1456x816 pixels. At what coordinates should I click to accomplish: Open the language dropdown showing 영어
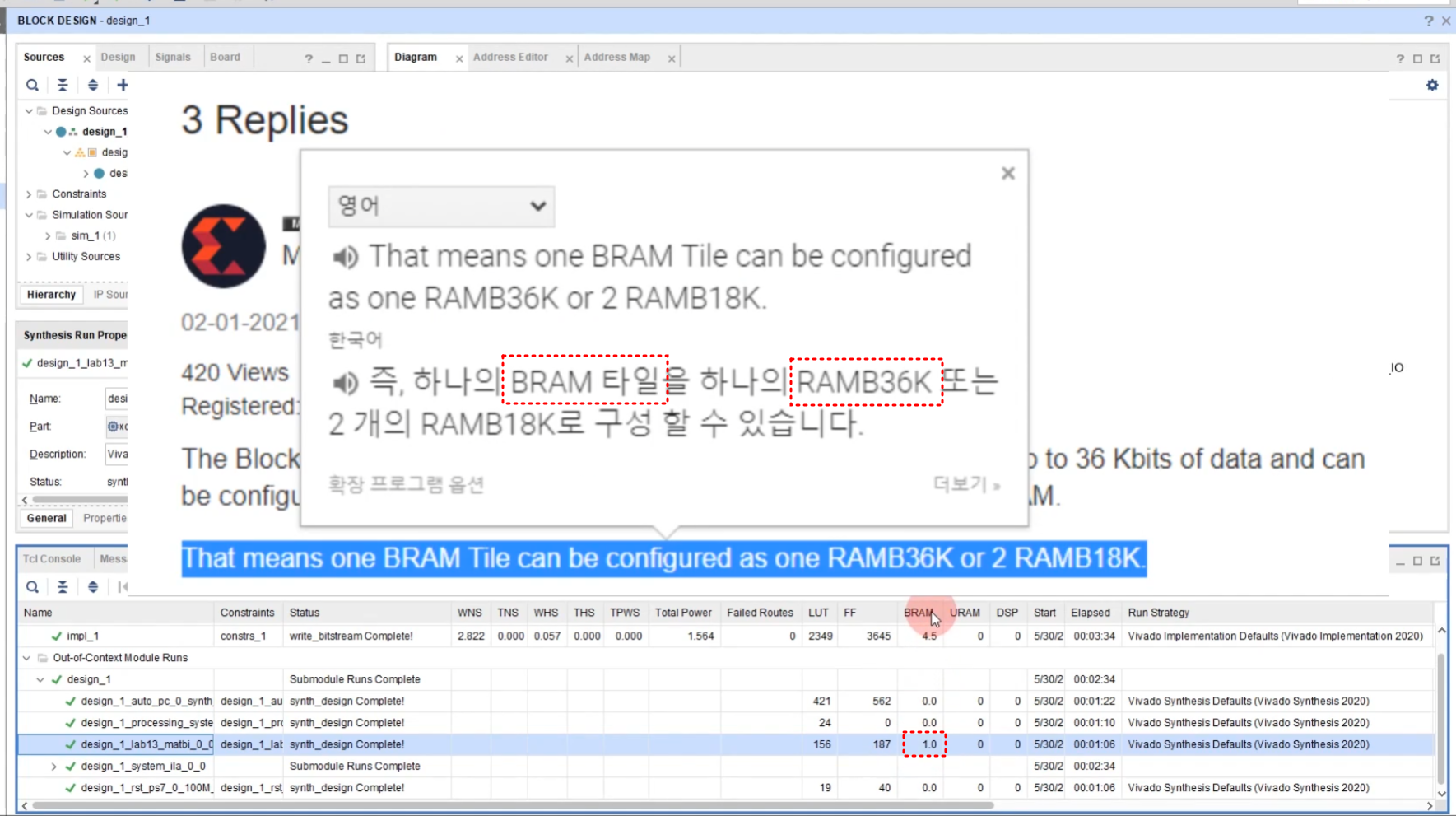(x=441, y=206)
